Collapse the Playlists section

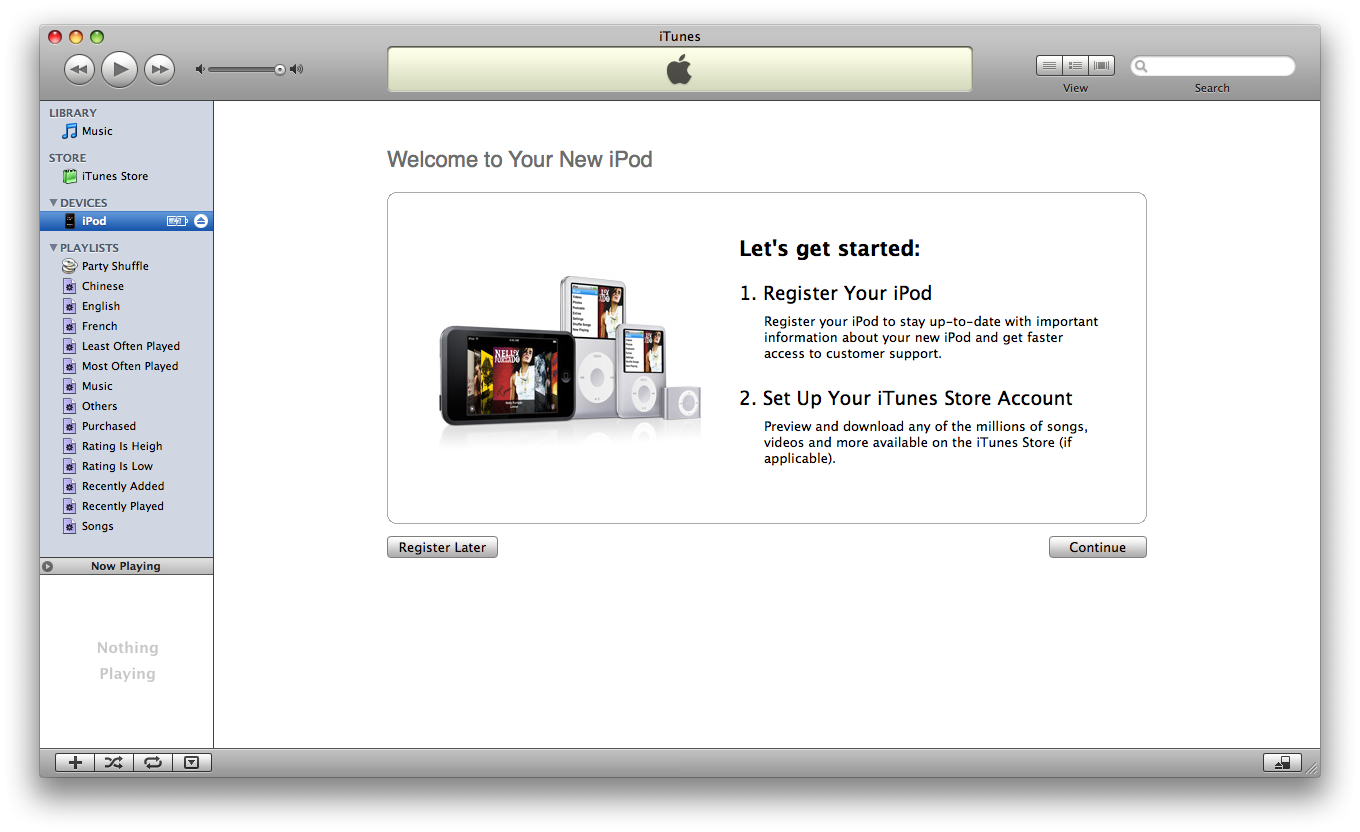(x=54, y=248)
